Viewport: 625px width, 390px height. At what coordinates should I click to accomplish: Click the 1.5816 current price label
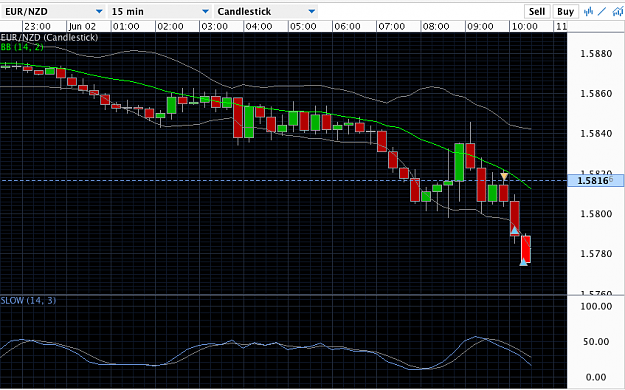[595, 181]
